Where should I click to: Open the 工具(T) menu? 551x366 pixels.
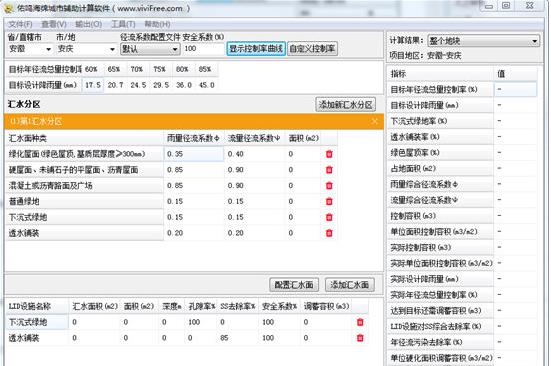123,24
